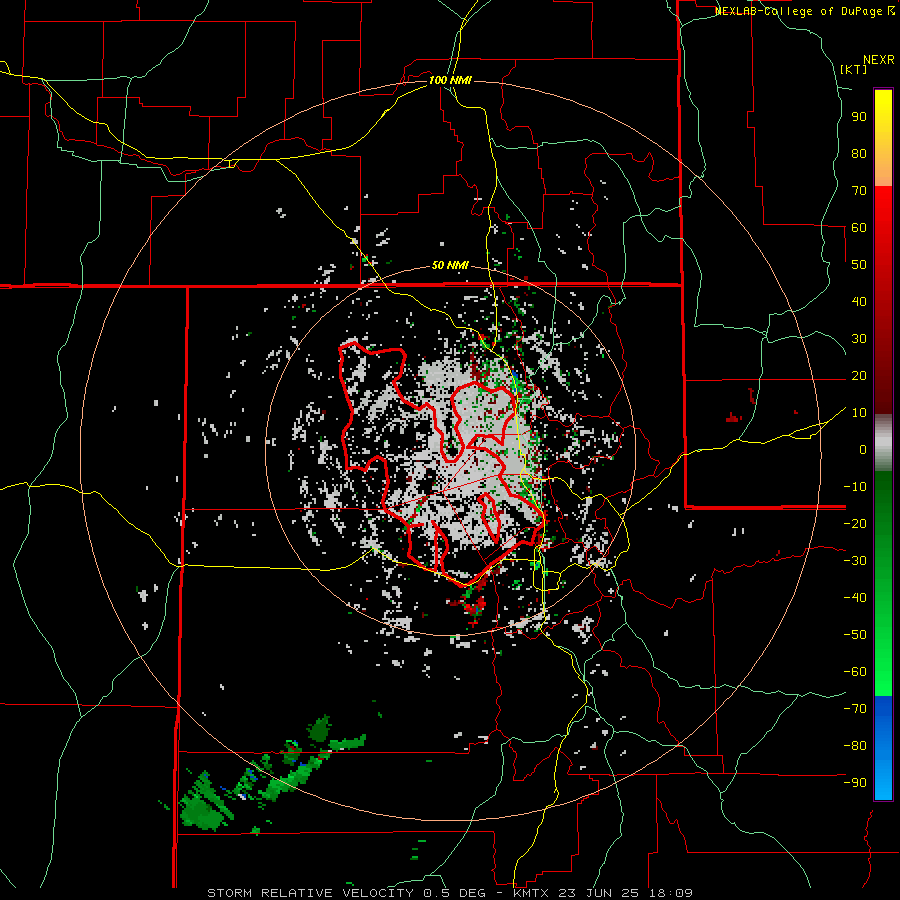The height and width of the screenshot is (900, 900).
Task: Pick the blue bottom segment of the color bar
Action: click(883, 748)
